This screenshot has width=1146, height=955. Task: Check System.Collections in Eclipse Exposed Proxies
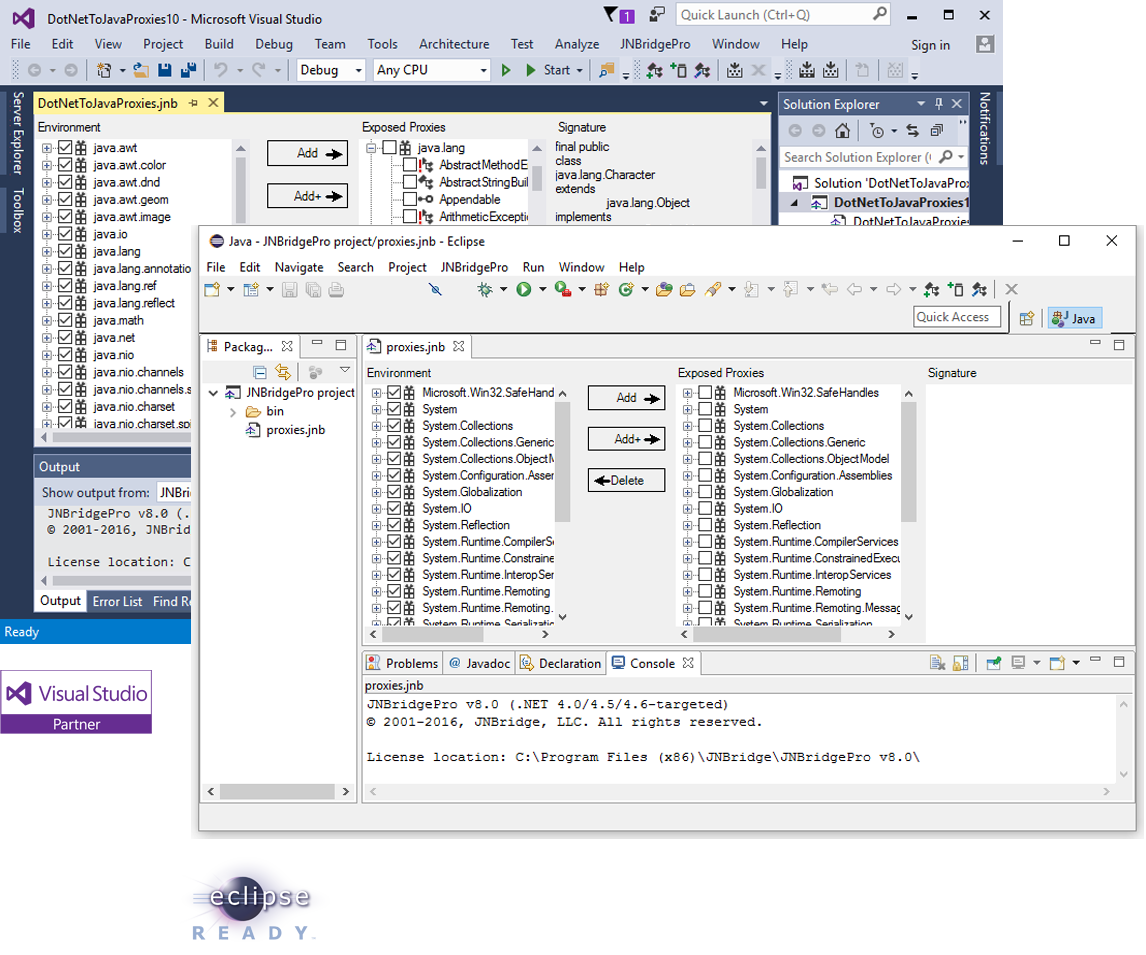point(705,425)
